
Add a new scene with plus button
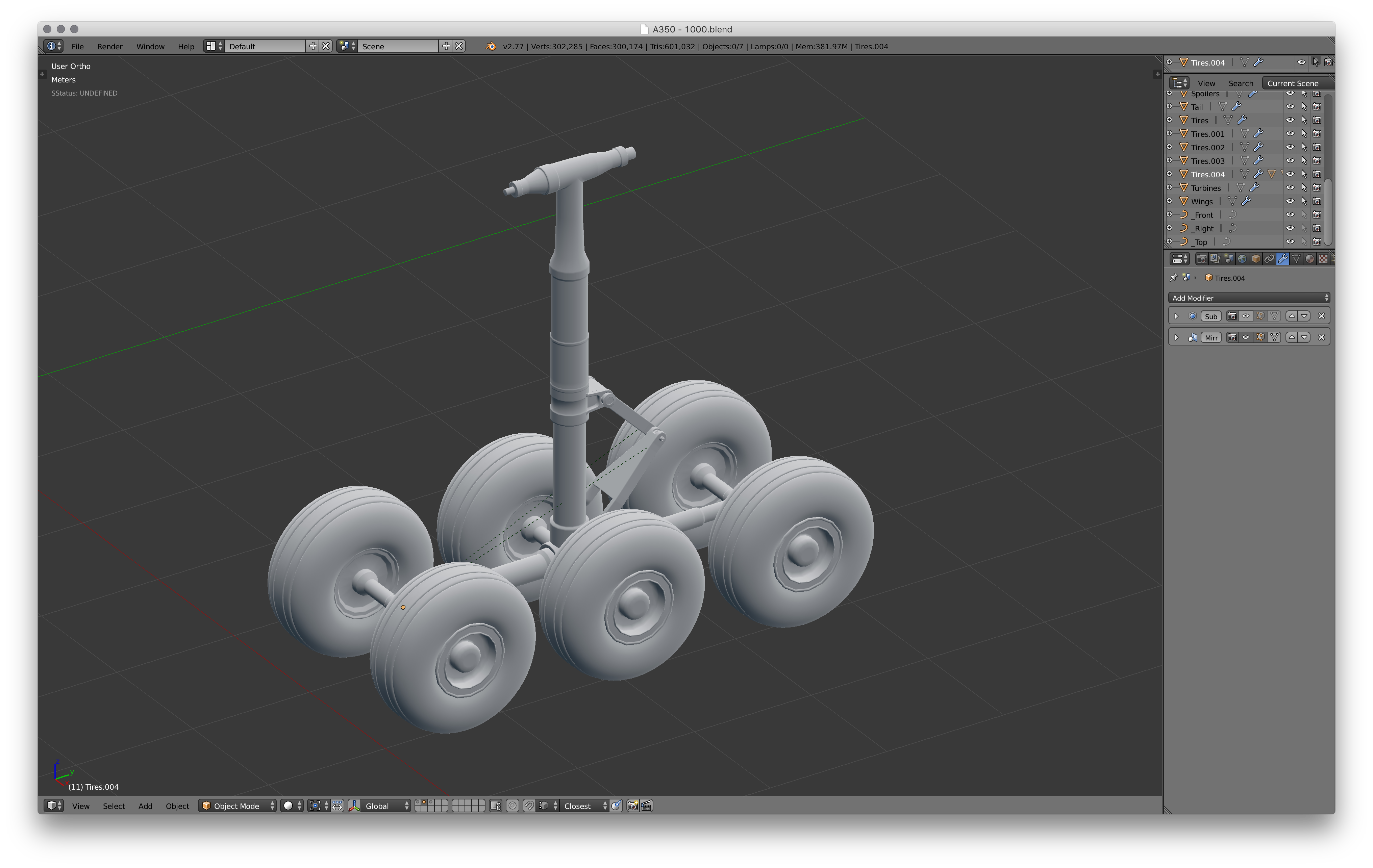(446, 46)
